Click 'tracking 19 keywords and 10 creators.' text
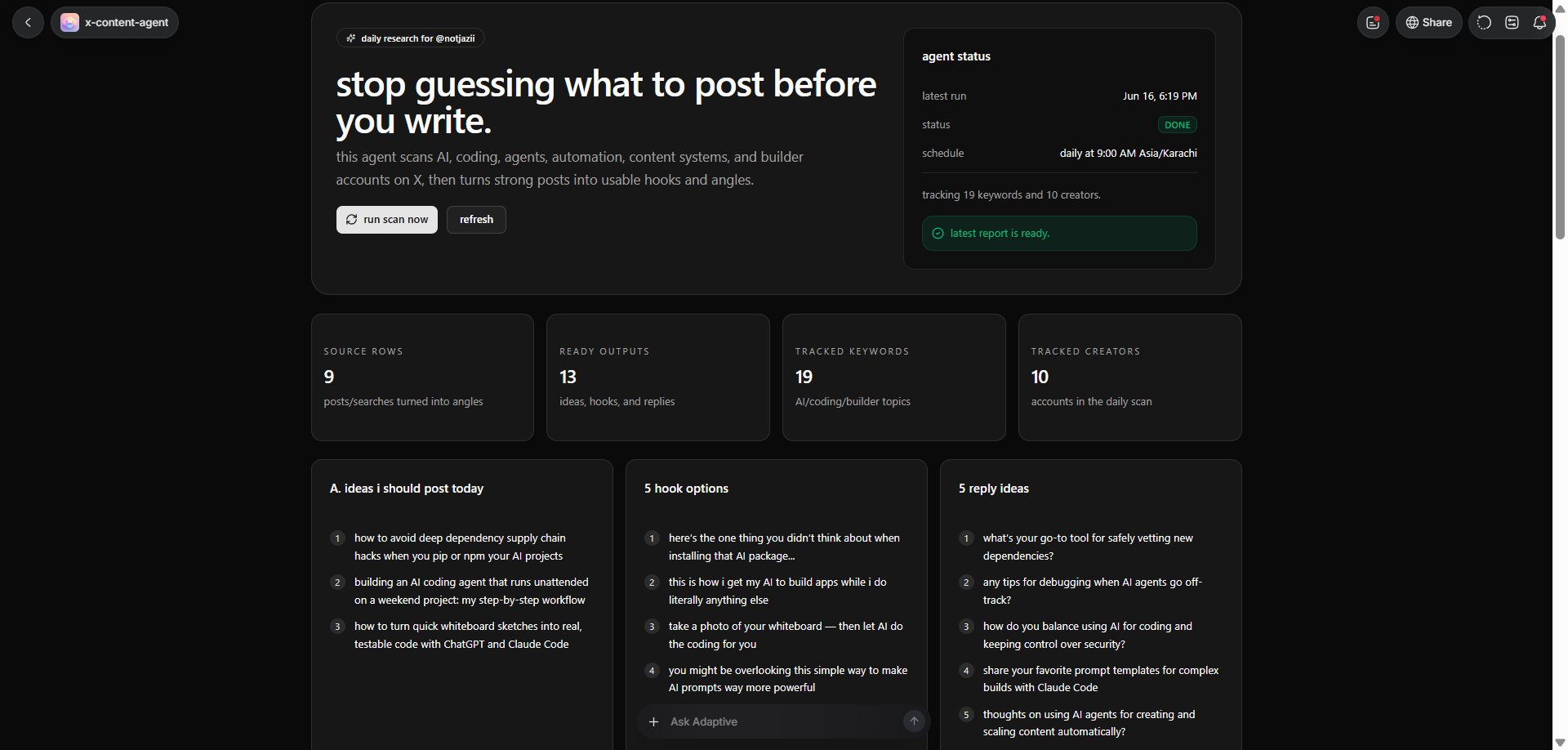 [1011, 195]
